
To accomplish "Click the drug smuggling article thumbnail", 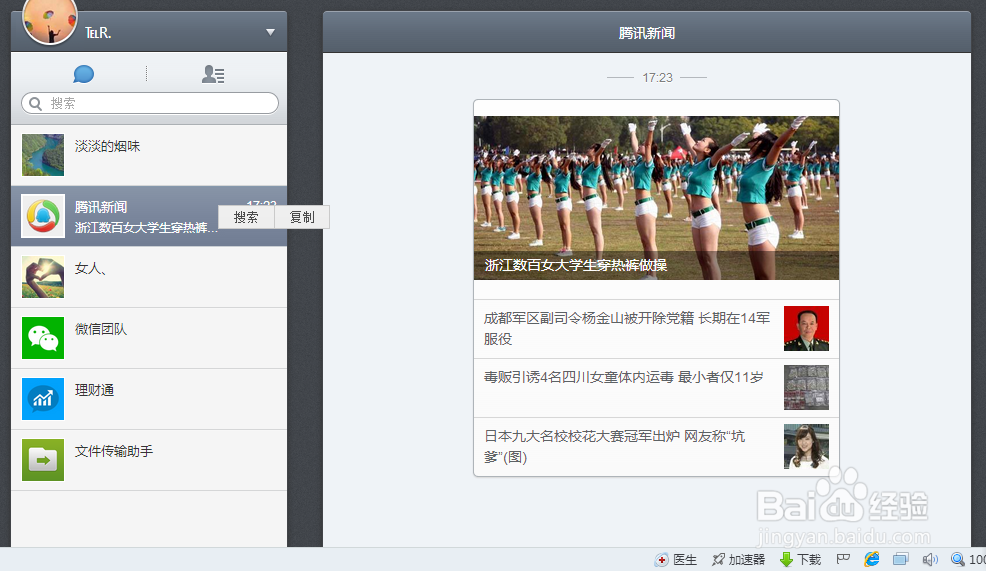I will [806, 387].
